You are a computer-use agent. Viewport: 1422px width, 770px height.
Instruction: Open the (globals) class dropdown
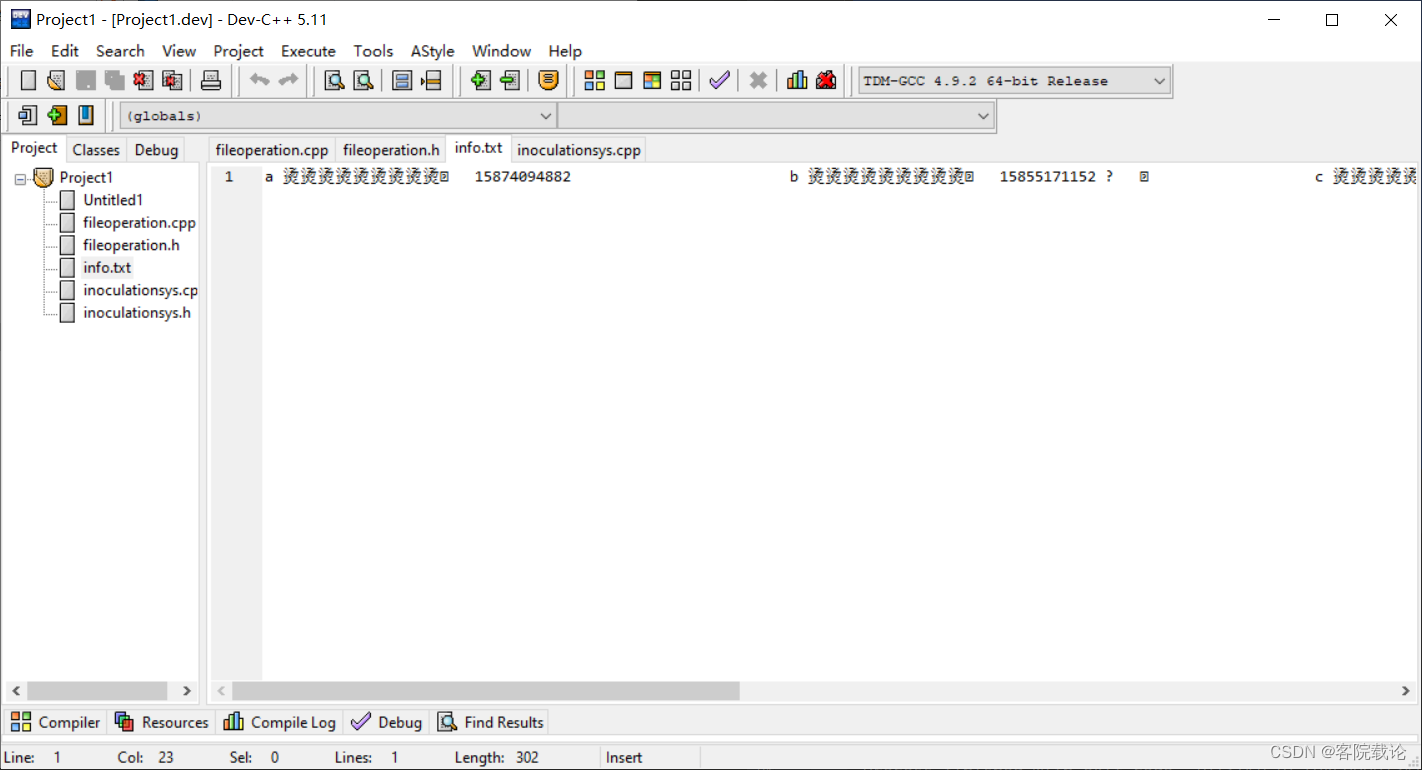(338, 116)
